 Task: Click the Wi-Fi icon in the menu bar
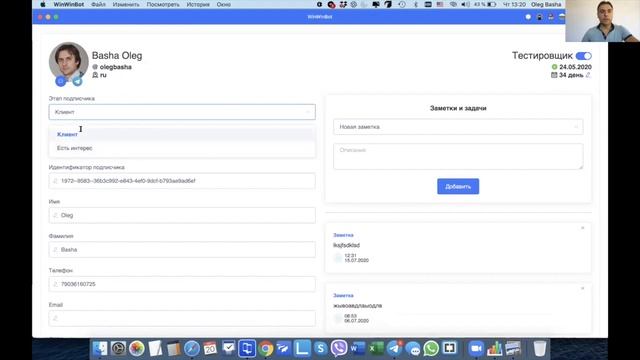click(453, 4)
